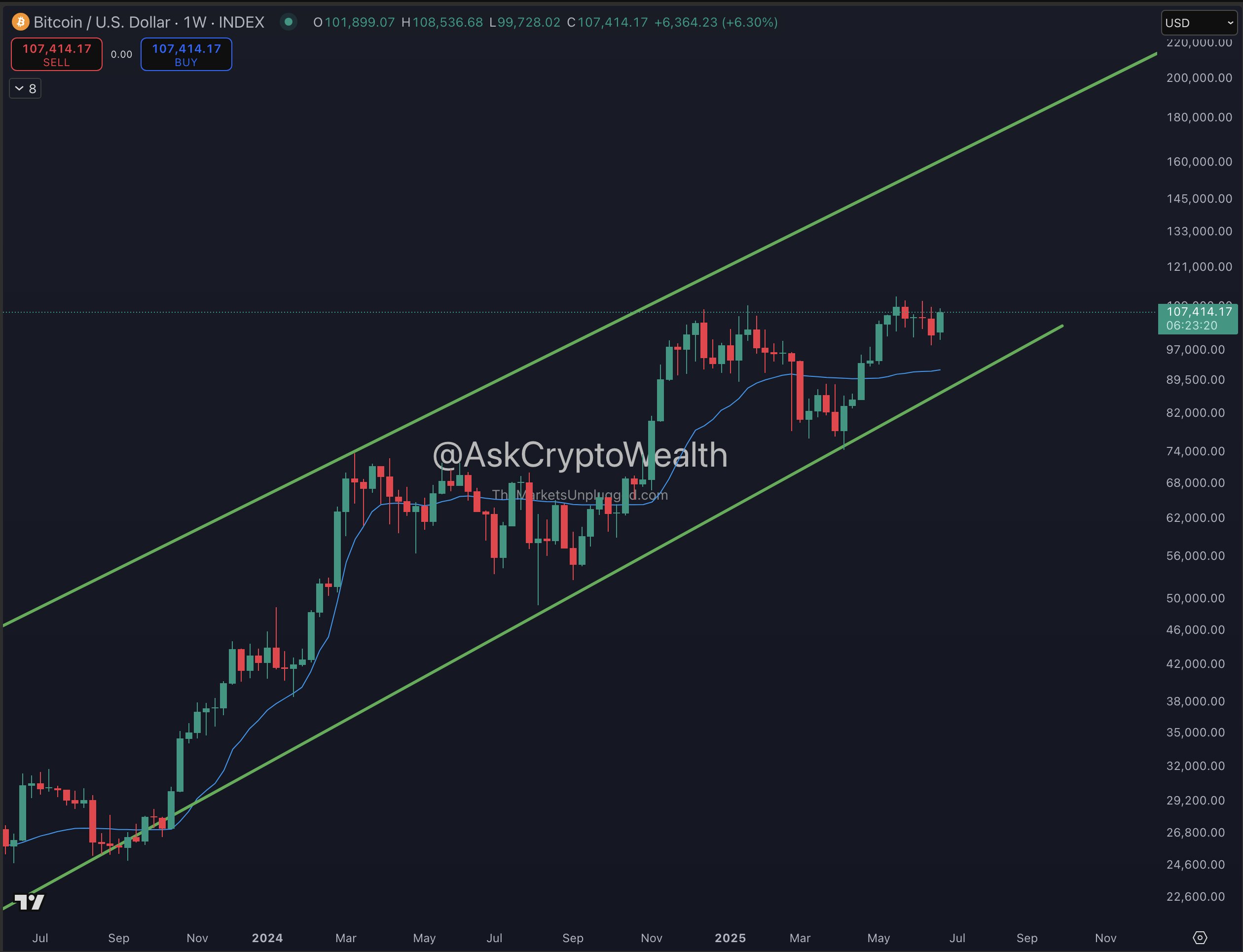This screenshot has height=952, width=1243.
Task: Click the spread value 0.00 between buttons
Action: click(121, 54)
